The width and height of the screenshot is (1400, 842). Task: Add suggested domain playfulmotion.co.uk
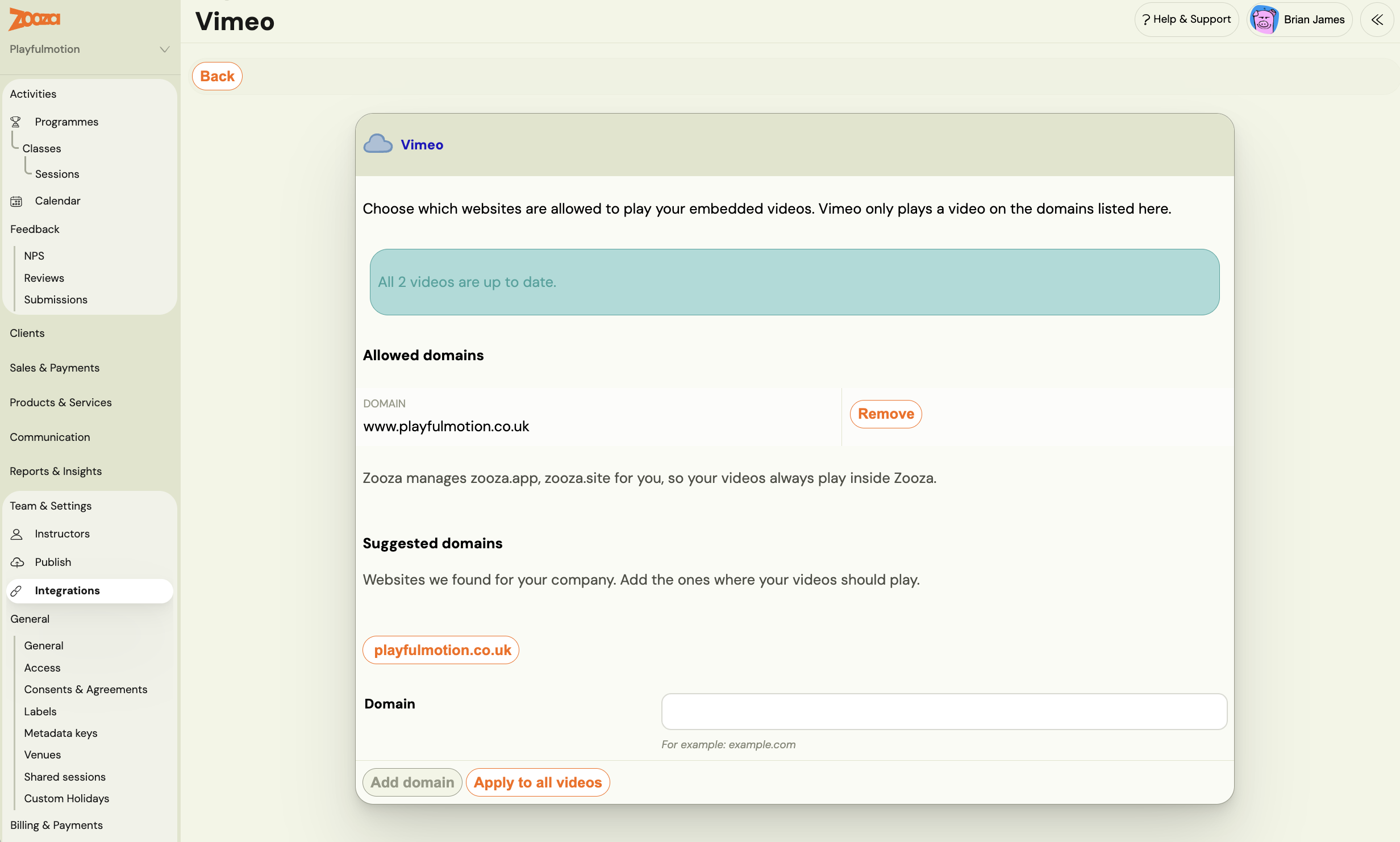click(441, 650)
